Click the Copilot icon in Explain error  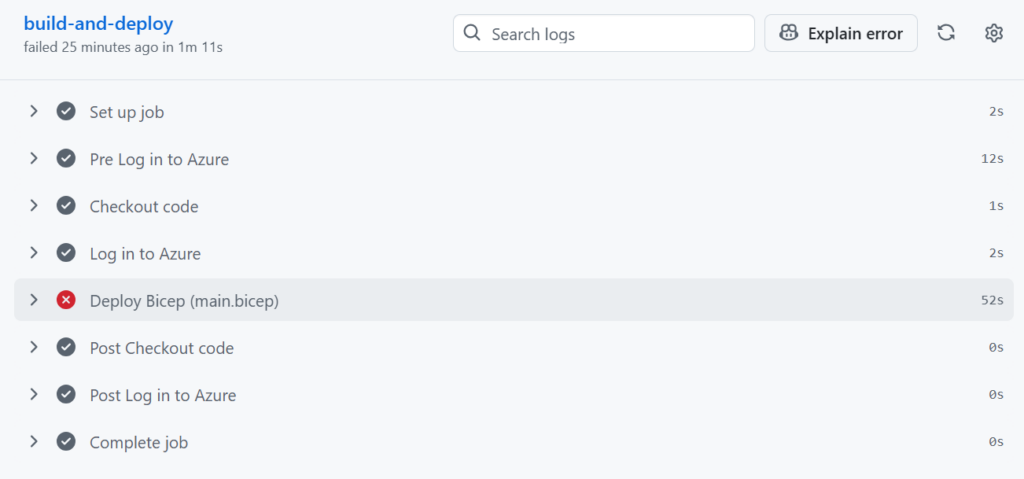pos(789,33)
